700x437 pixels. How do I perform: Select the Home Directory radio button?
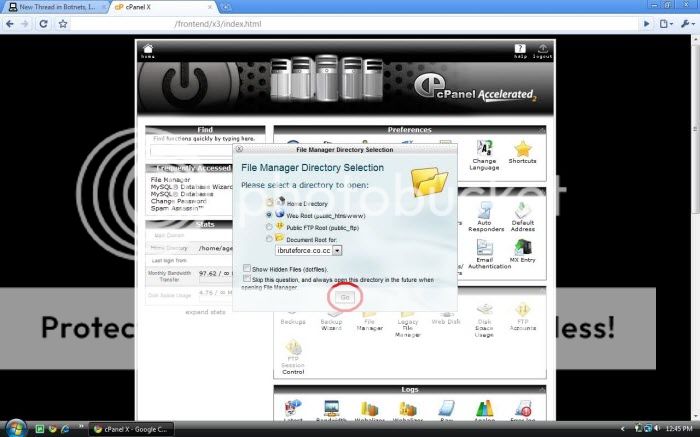tap(269, 203)
